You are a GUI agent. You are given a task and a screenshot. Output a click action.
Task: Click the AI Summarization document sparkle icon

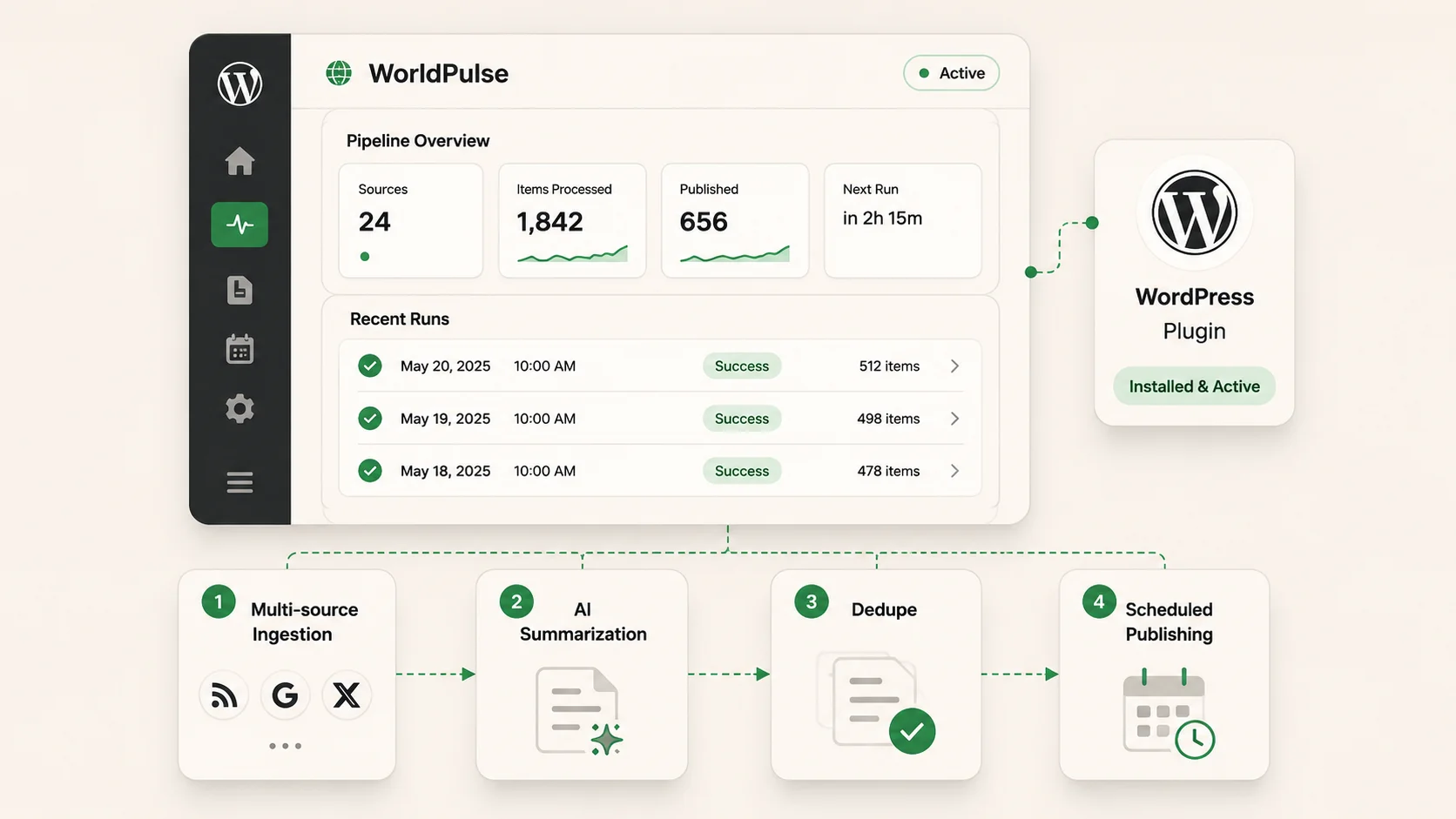(x=579, y=711)
